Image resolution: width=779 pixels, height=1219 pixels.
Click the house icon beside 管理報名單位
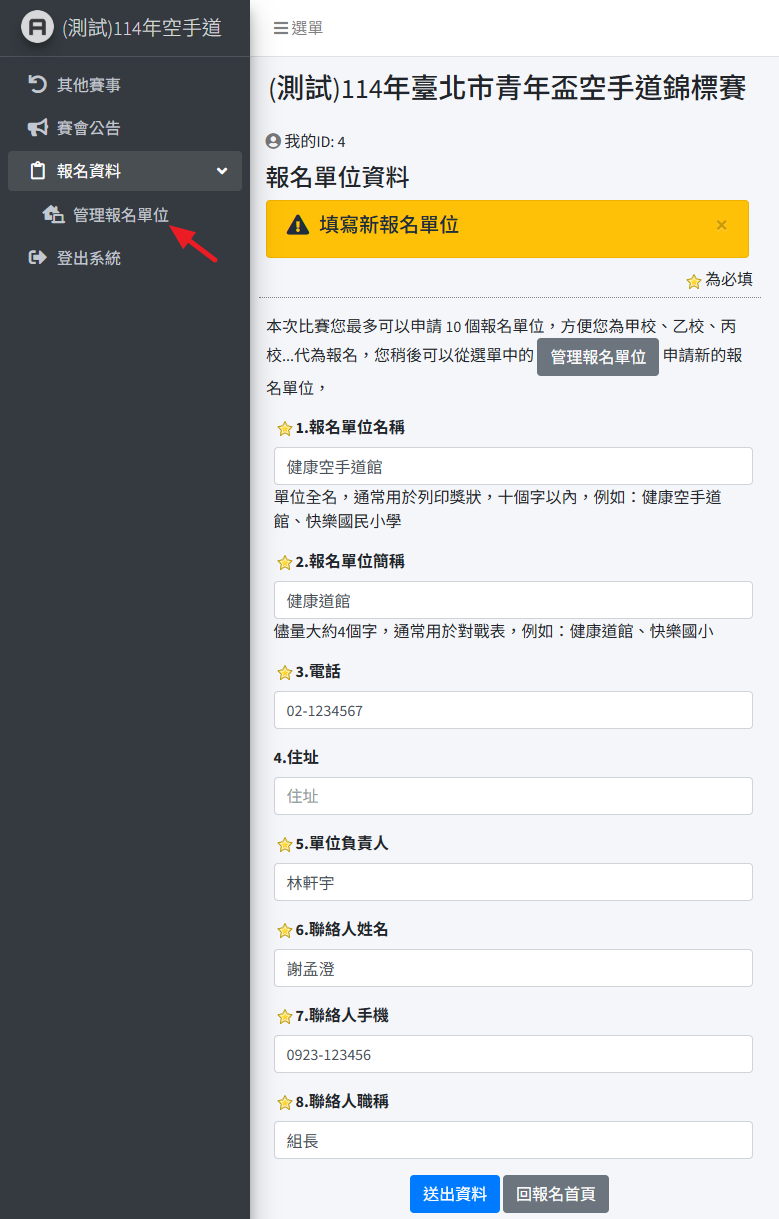coord(53,214)
